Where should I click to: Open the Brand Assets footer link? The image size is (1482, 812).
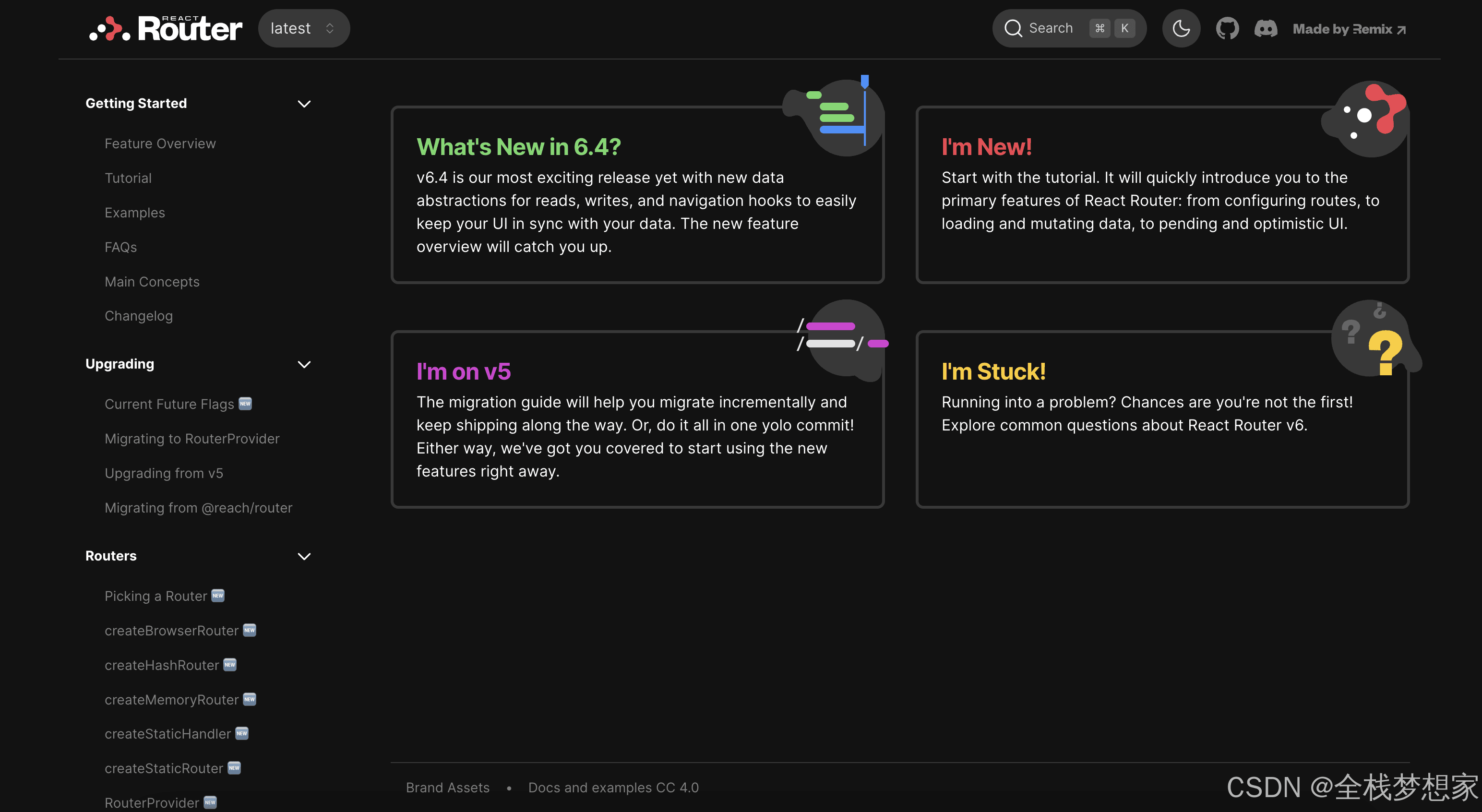[x=448, y=787]
